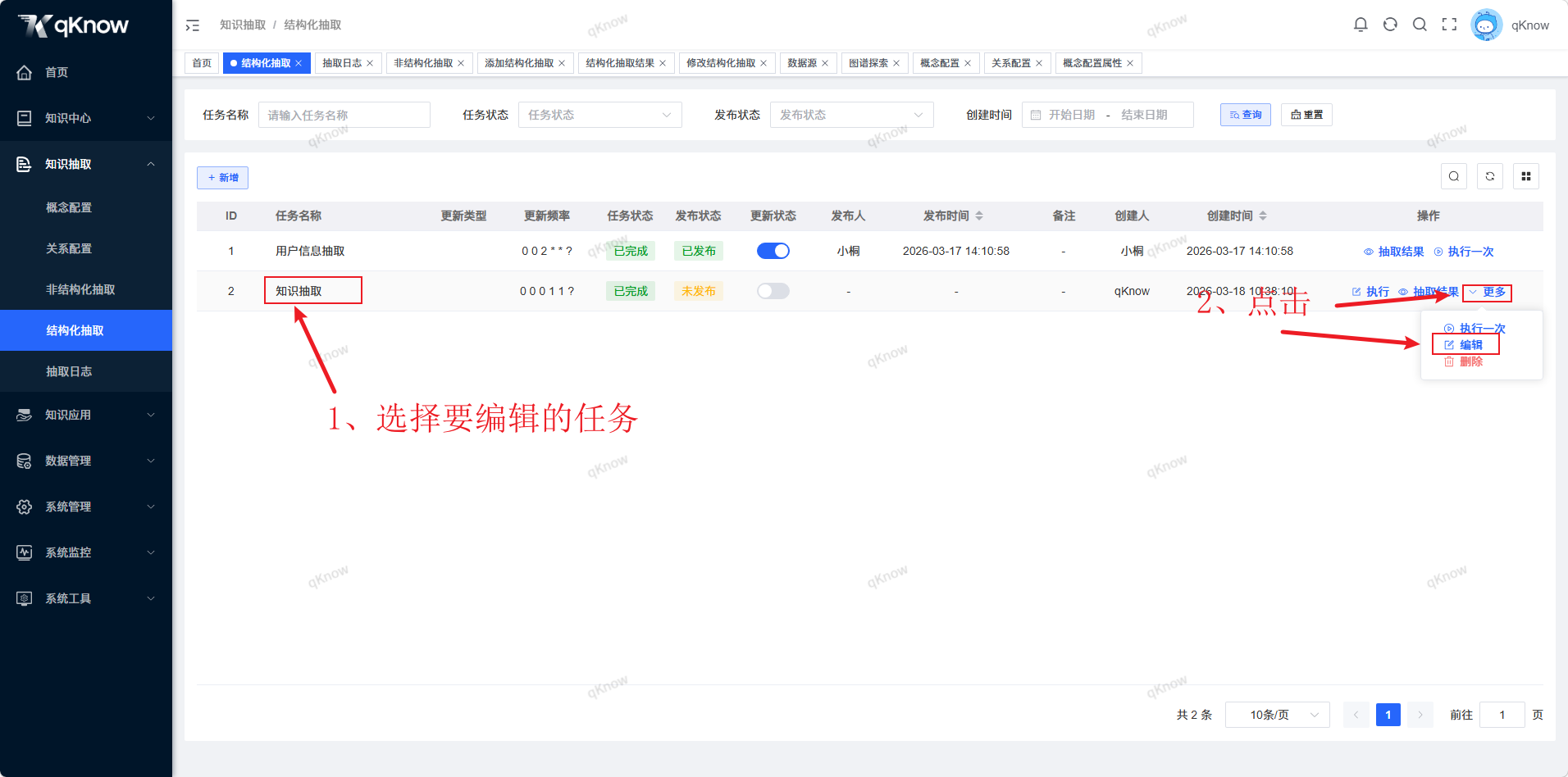Screen dimensions: 1568x777
Task: Close the 数据源 tab
Action: pos(825,63)
